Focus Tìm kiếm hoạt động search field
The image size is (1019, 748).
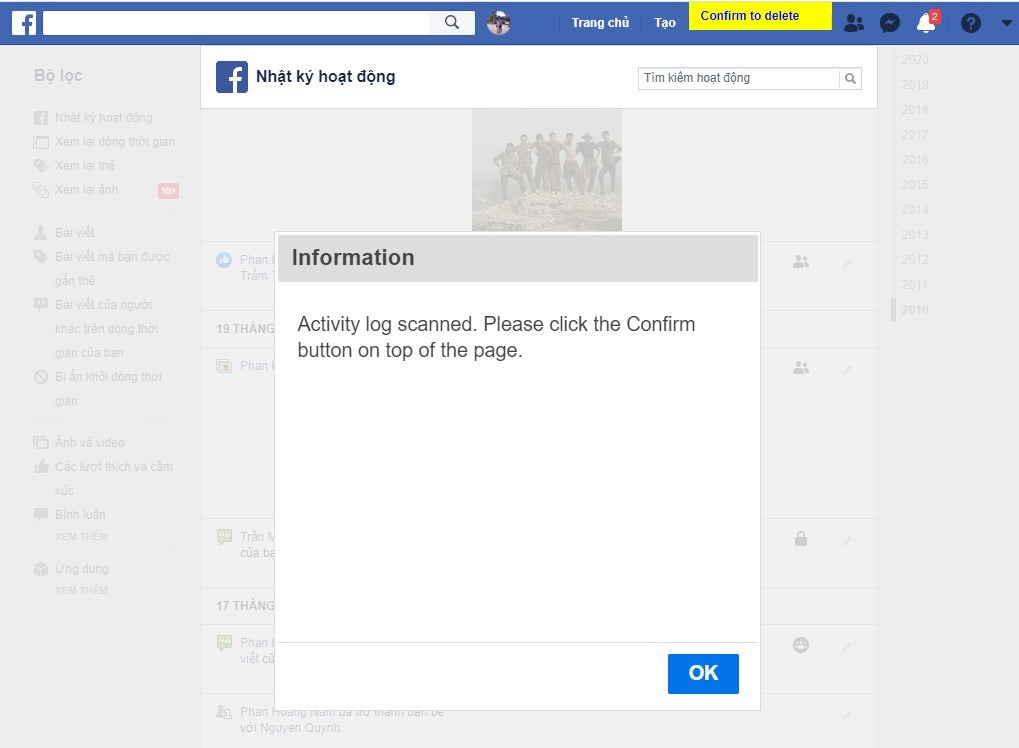(x=738, y=78)
